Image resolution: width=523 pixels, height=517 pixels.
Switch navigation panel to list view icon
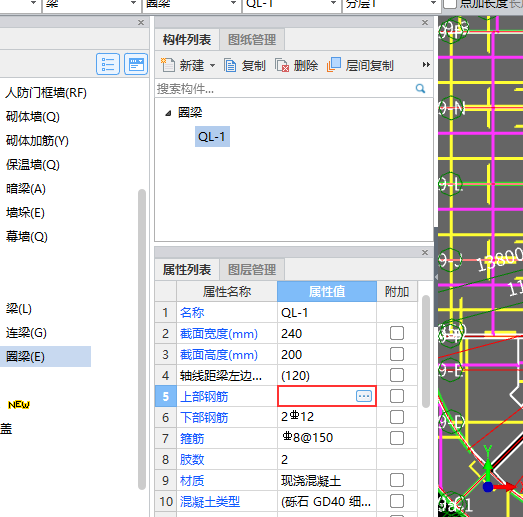coord(108,64)
